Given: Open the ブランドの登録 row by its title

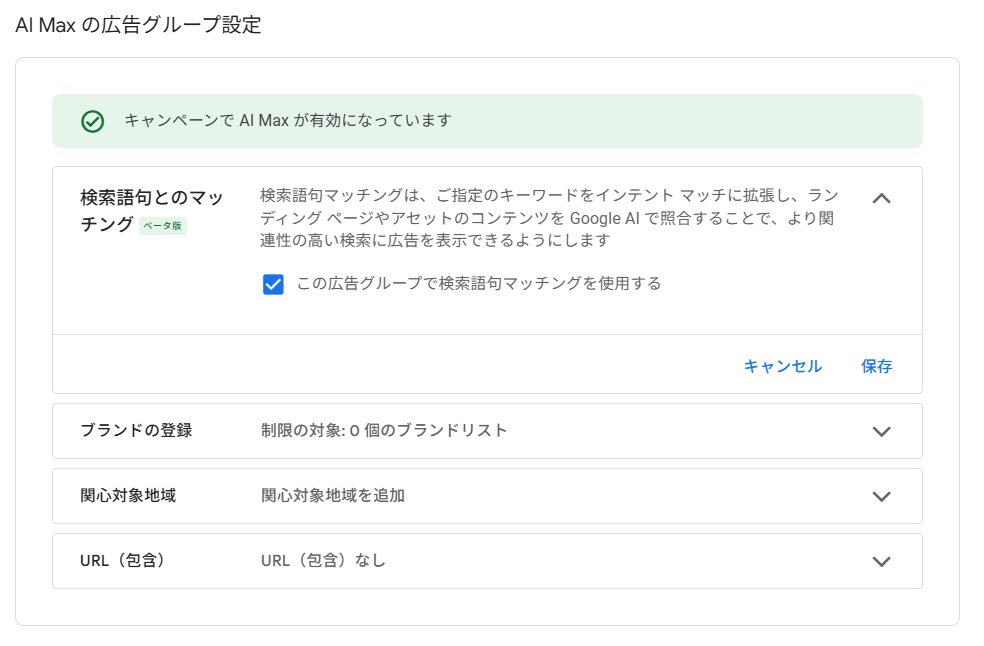Looking at the screenshot, I should coord(136,431).
